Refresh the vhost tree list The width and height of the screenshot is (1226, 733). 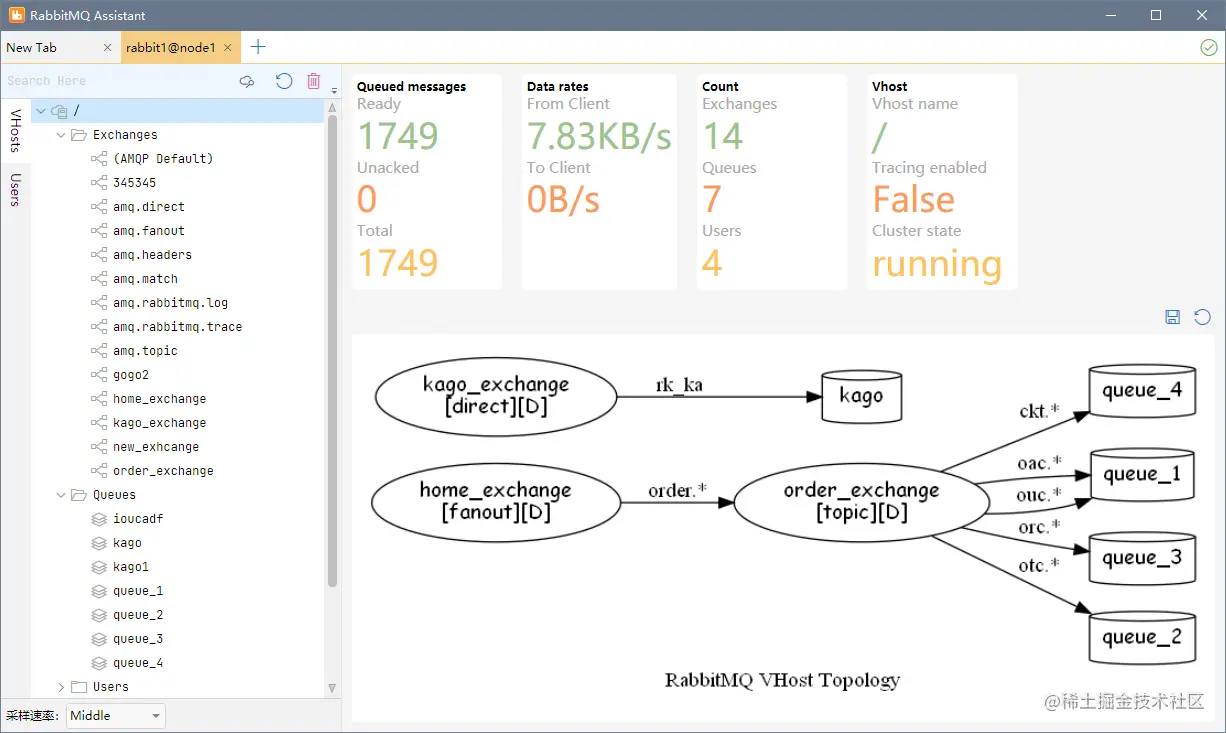pos(284,81)
